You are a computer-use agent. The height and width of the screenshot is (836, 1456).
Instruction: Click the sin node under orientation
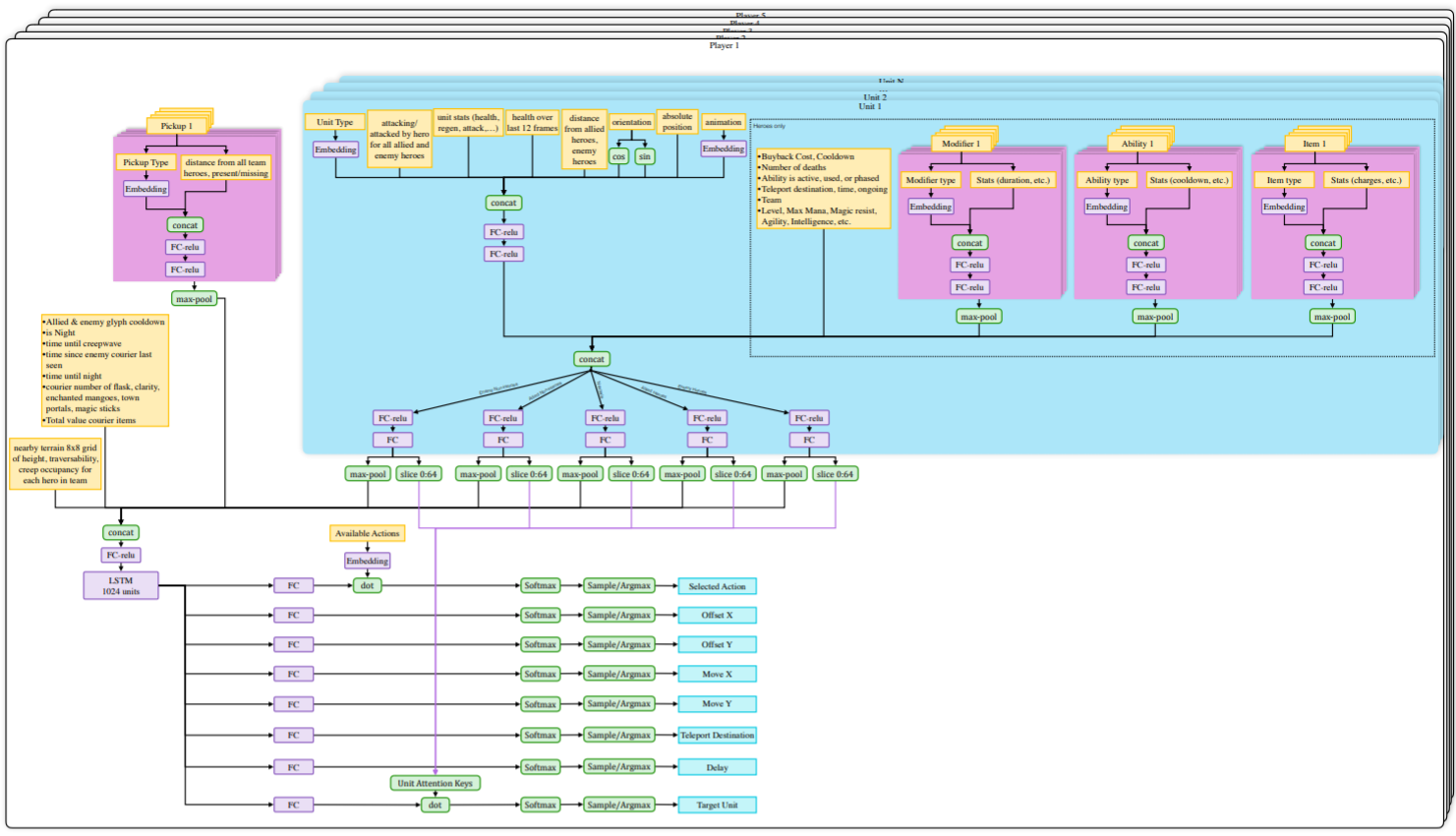coord(644,156)
